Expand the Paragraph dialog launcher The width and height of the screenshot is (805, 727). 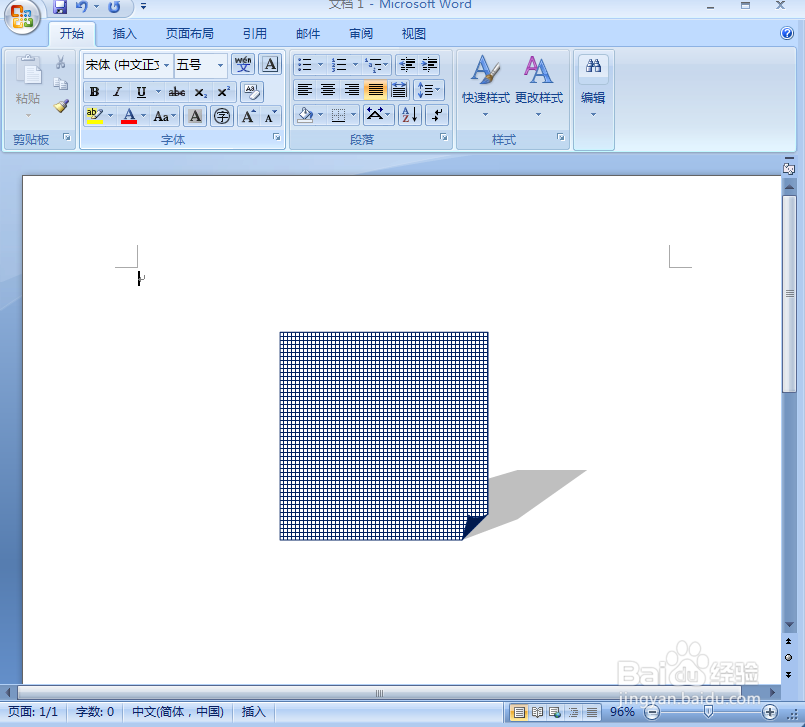pos(444,137)
